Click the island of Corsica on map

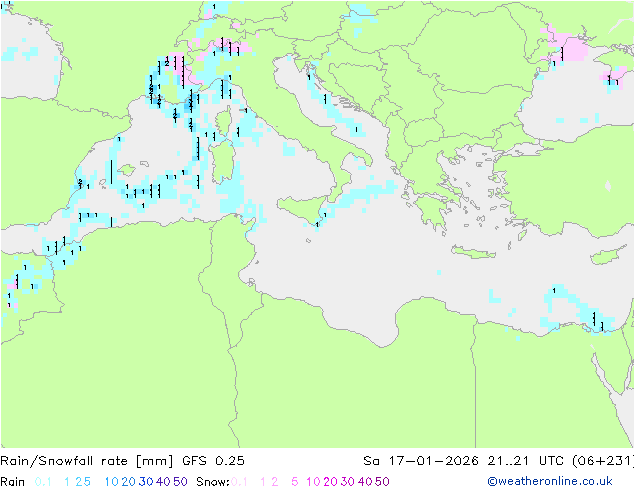(224, 120)
